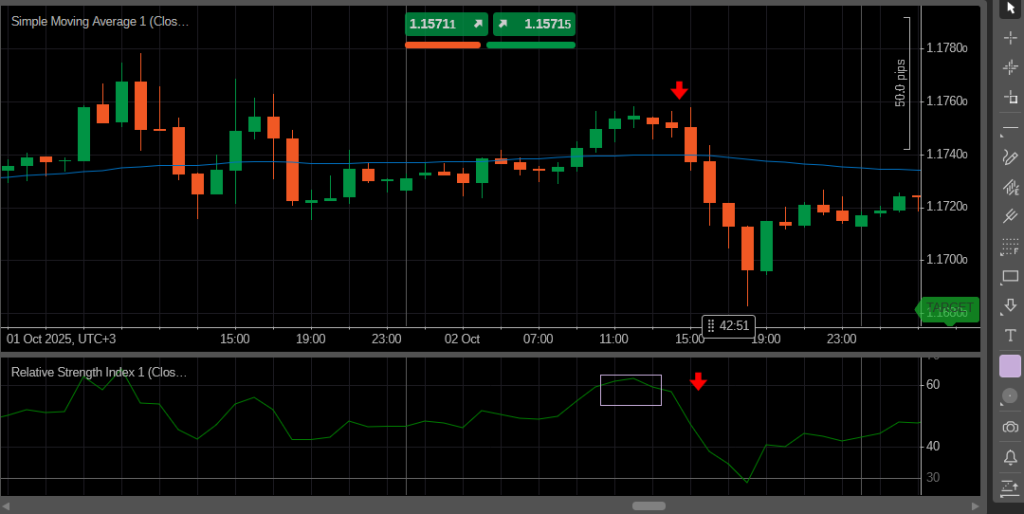
Task: Click the Relative Strength Index indicator label
Action: [99, 372]
